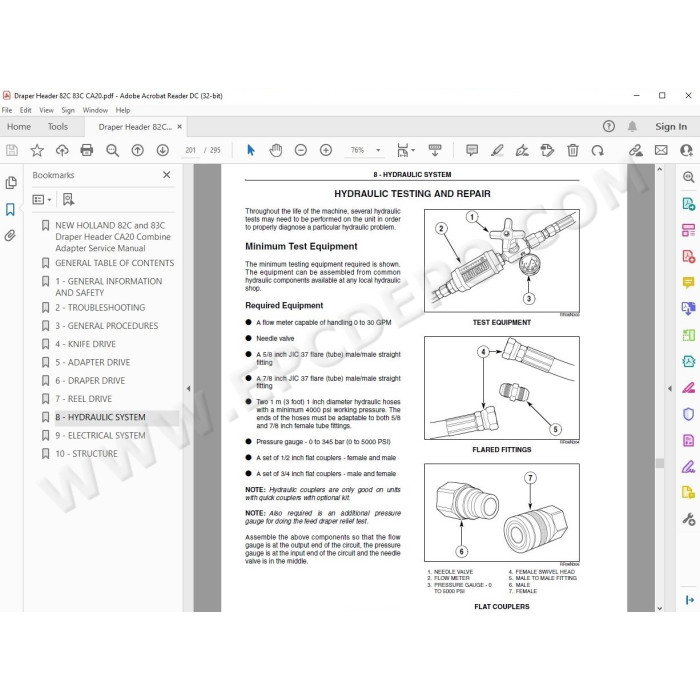Image resolution: width=700 pixels, height=700 pixels.
Task: Open bookmark 4 - KNIFE DRIVE
Action: pos(85,344)
